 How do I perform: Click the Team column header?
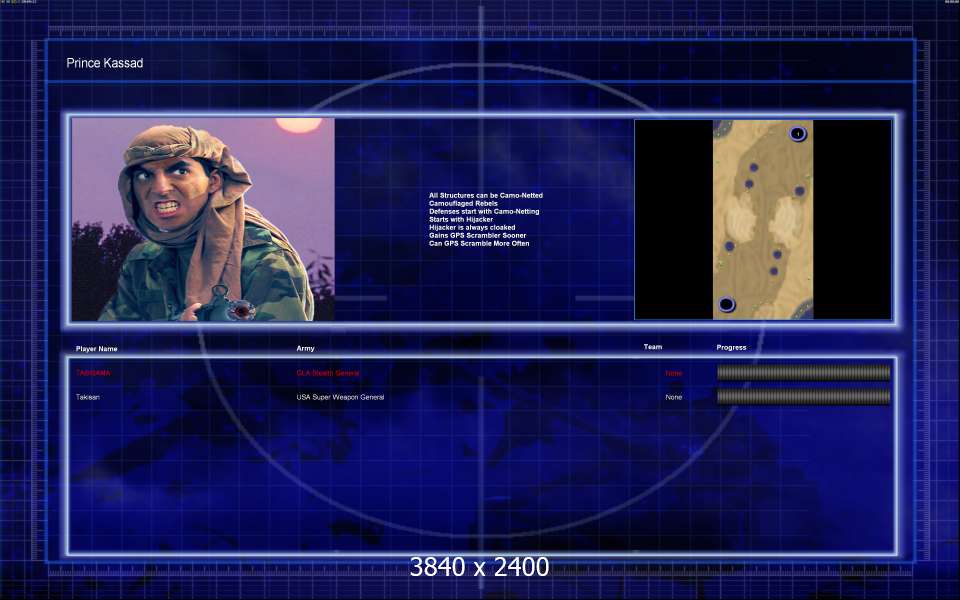click(x=653, y=347)
